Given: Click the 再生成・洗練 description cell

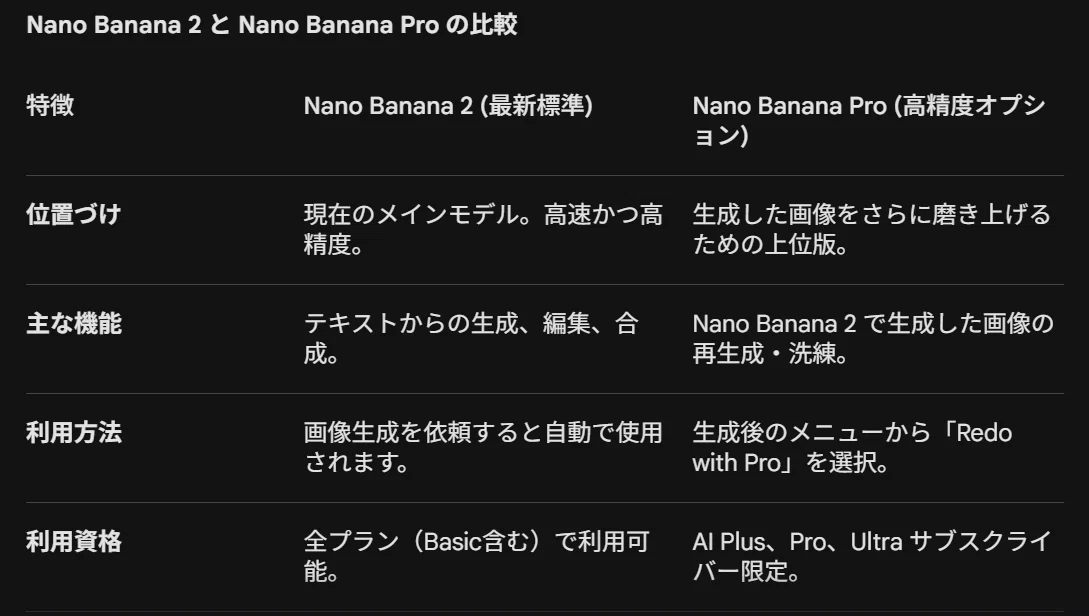Looking at the screenshot, I should pos(873,338).
